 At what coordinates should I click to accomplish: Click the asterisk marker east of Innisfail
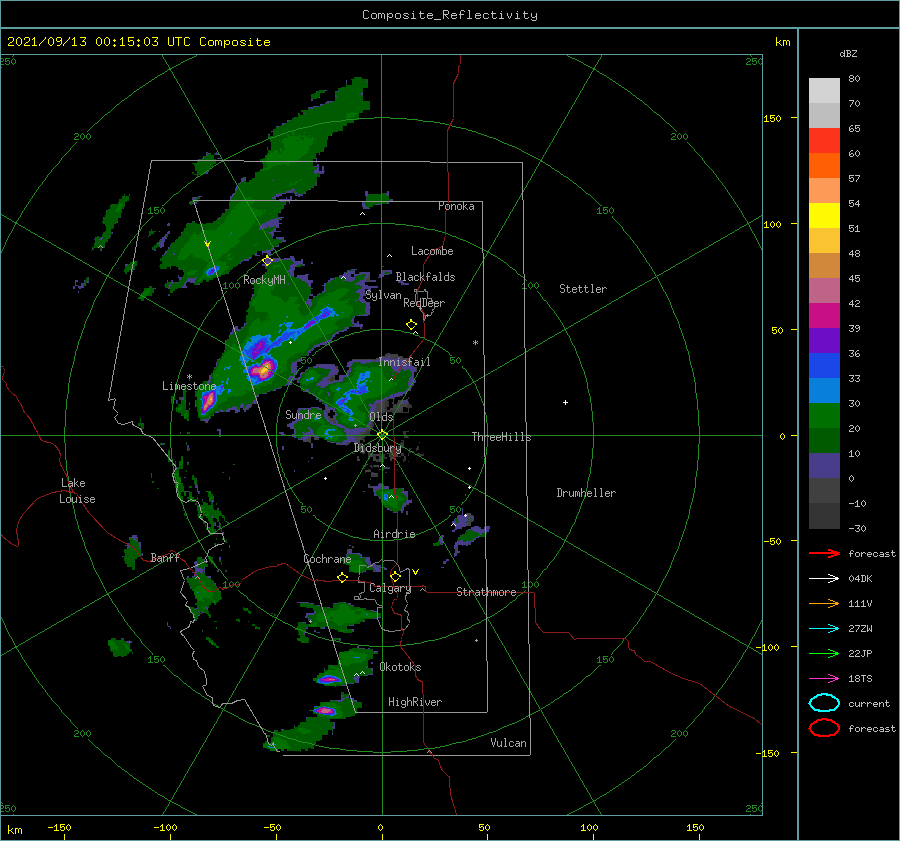pyautogui.click(x=475, y=343)
